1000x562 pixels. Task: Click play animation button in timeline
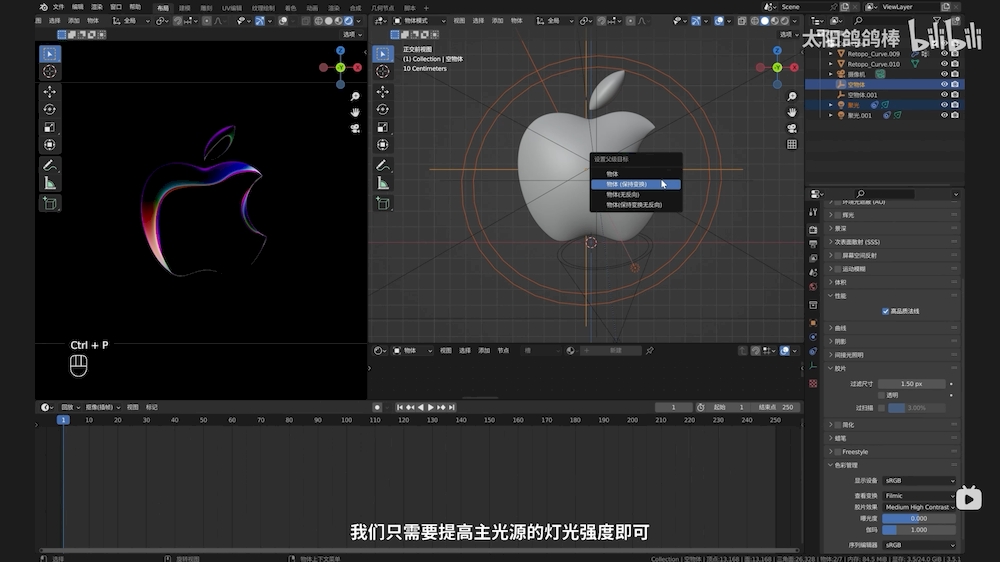coord(431,407)
